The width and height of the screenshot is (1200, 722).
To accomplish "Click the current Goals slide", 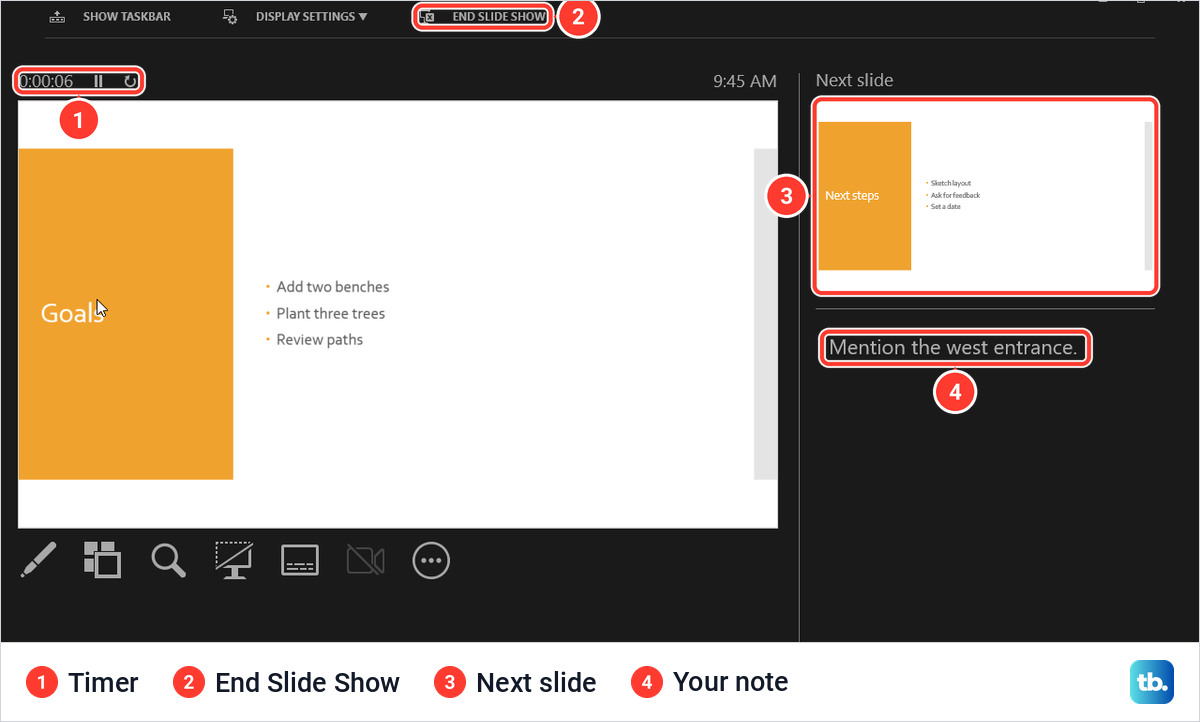I will coord(398,314).
